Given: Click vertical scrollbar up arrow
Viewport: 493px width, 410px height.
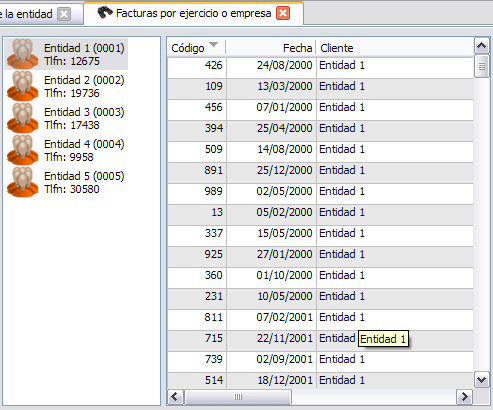Looking at the screenshot, I should point(481,46).
